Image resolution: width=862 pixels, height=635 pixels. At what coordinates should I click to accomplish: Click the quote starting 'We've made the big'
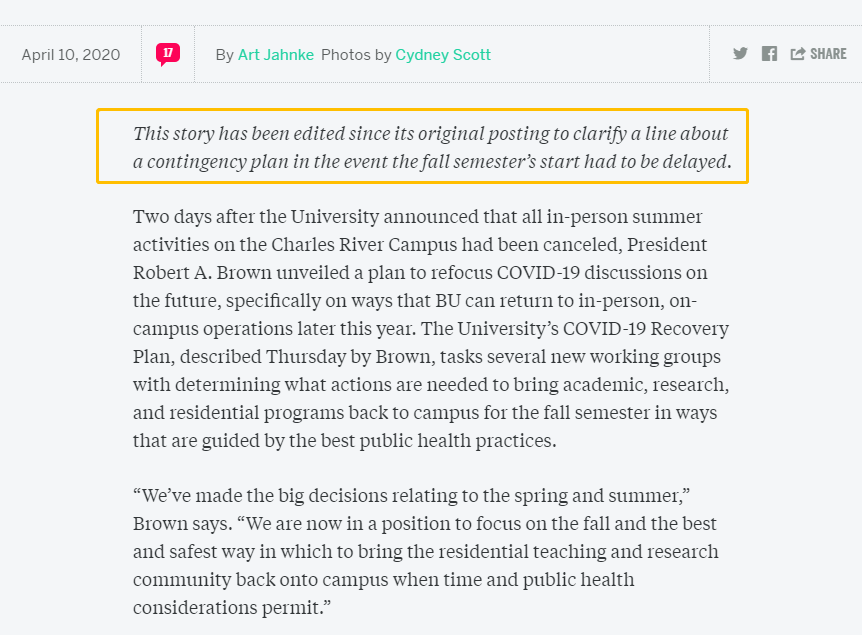pyautogui.click(x=426, y=551)
